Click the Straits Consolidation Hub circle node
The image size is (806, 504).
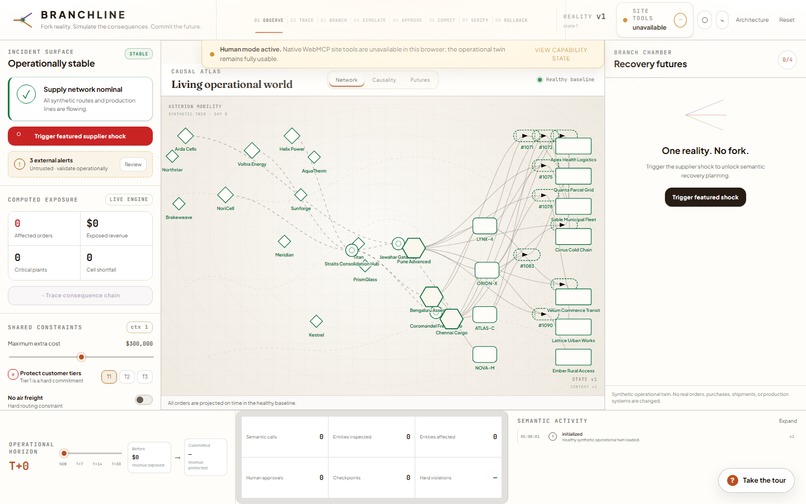(352, 250)
